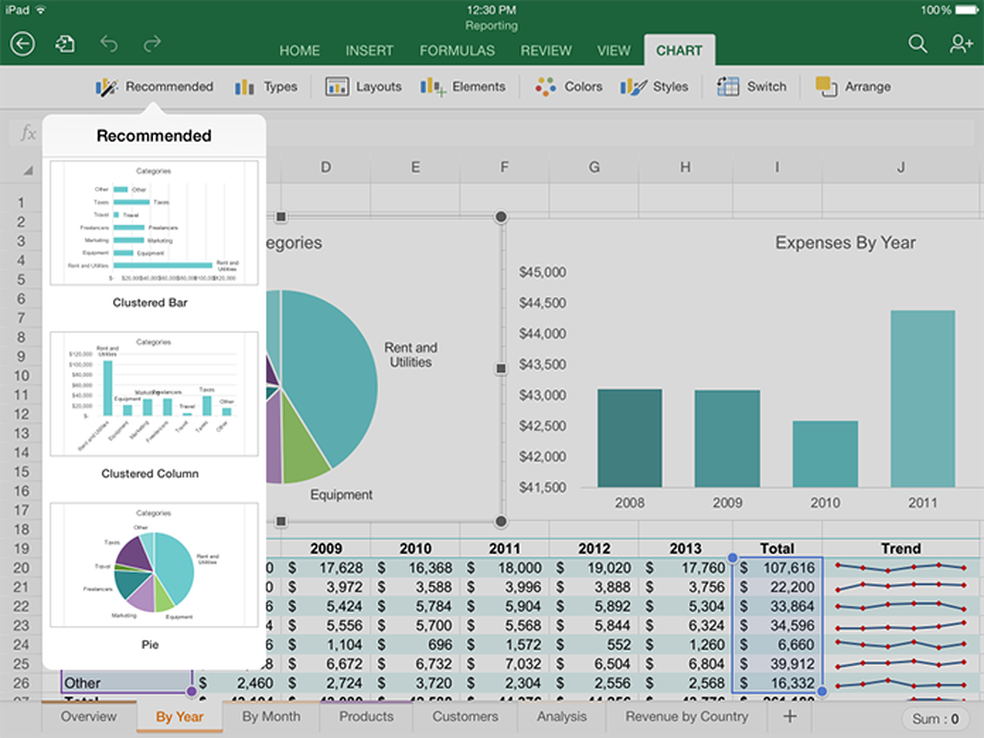Add a new sheet with the plus button
This screenshot has width=984, height=738.
[x=789, y=717]
